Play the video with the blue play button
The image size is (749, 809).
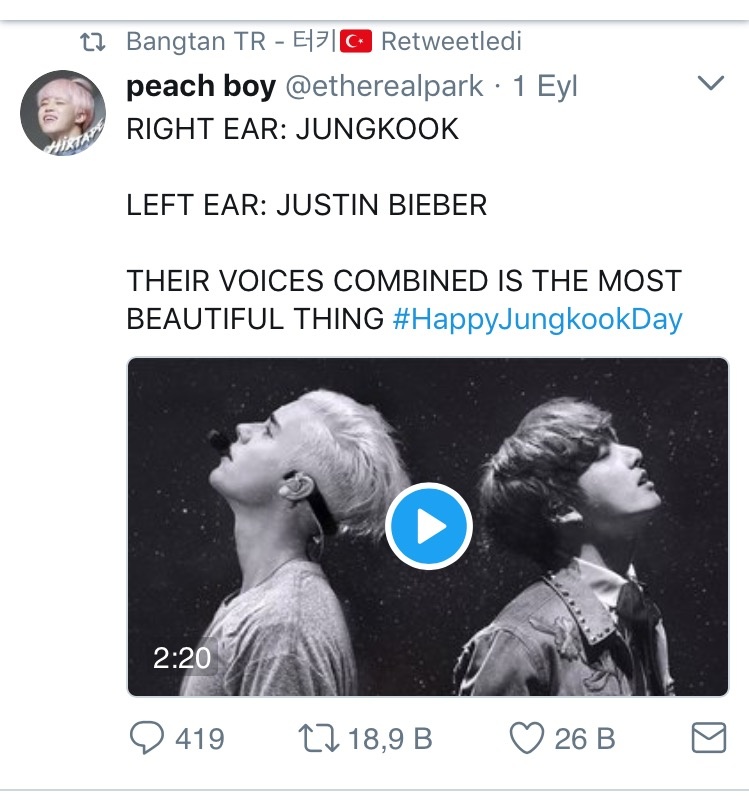click(x=429, y=526)
